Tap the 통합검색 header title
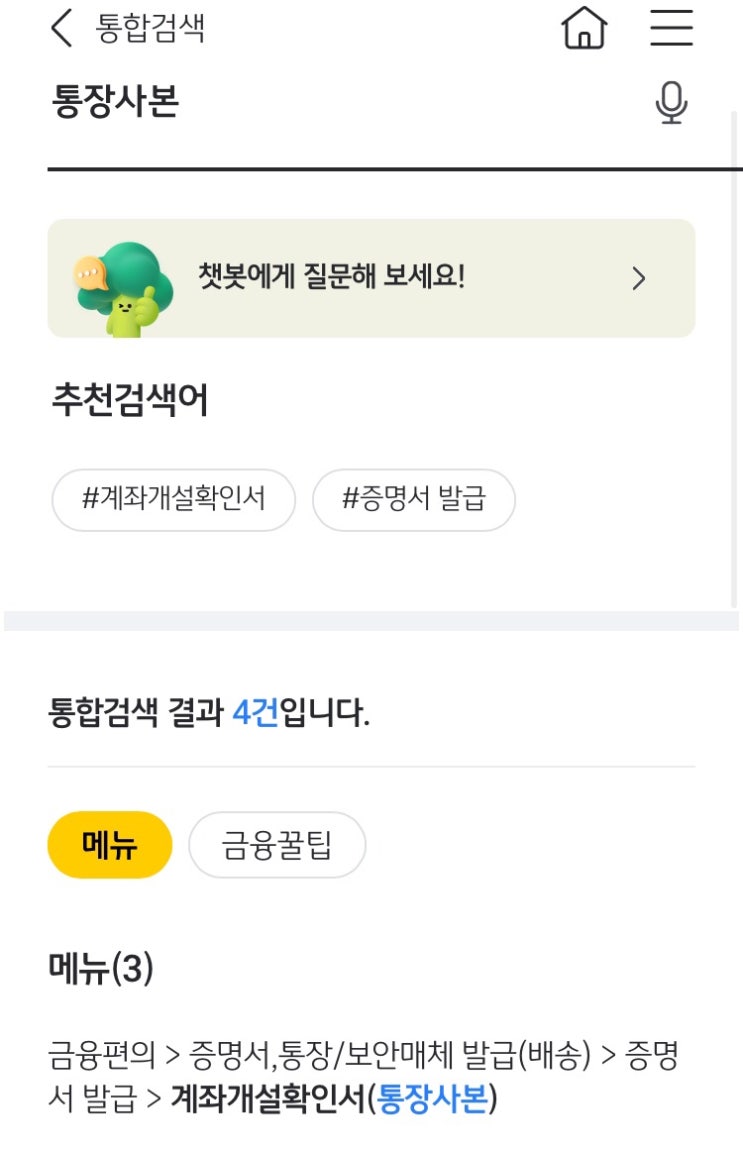The width and height of the screenshot is (743, 1149). pos(150,28)
